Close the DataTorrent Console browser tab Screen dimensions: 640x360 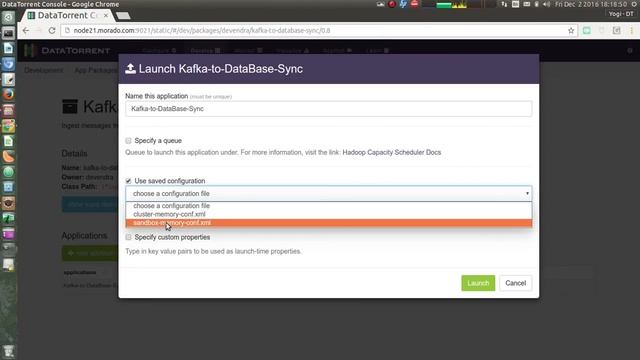click(106, 15)
